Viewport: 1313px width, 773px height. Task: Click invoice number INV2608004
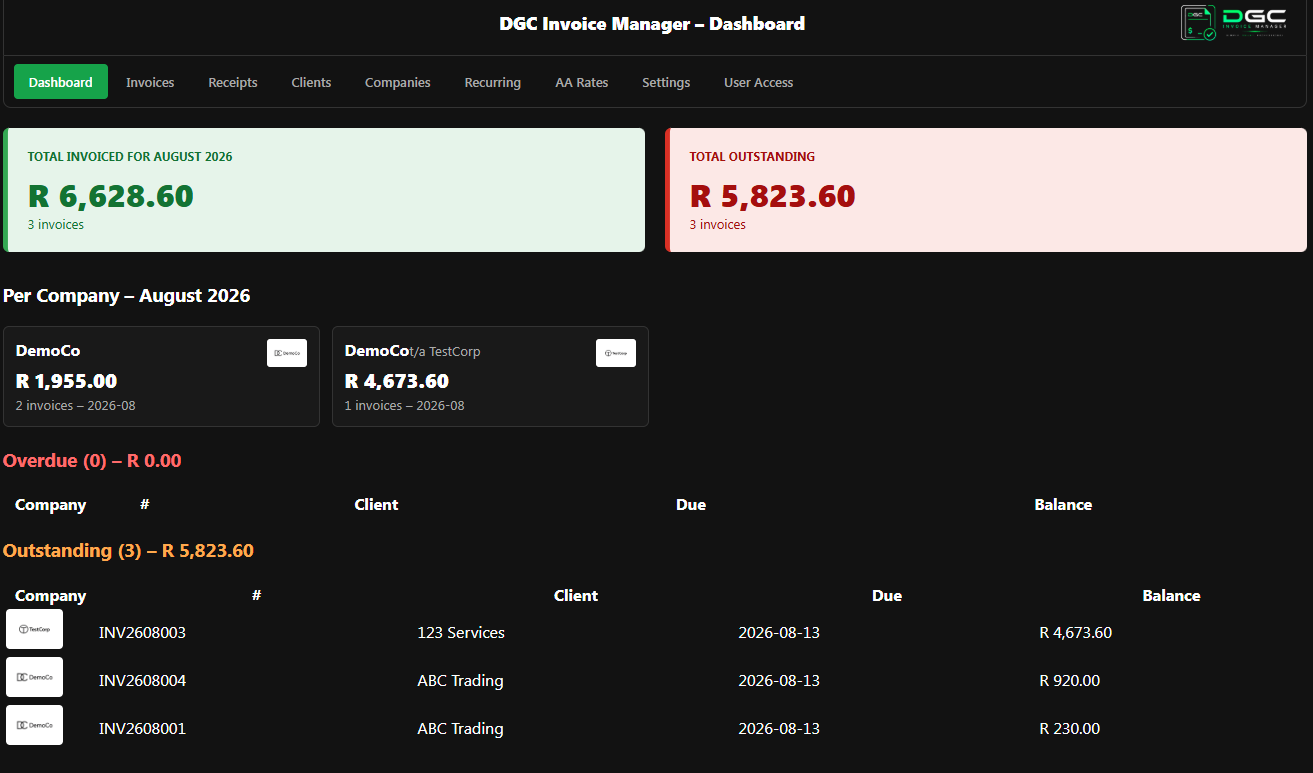[142, 680]
